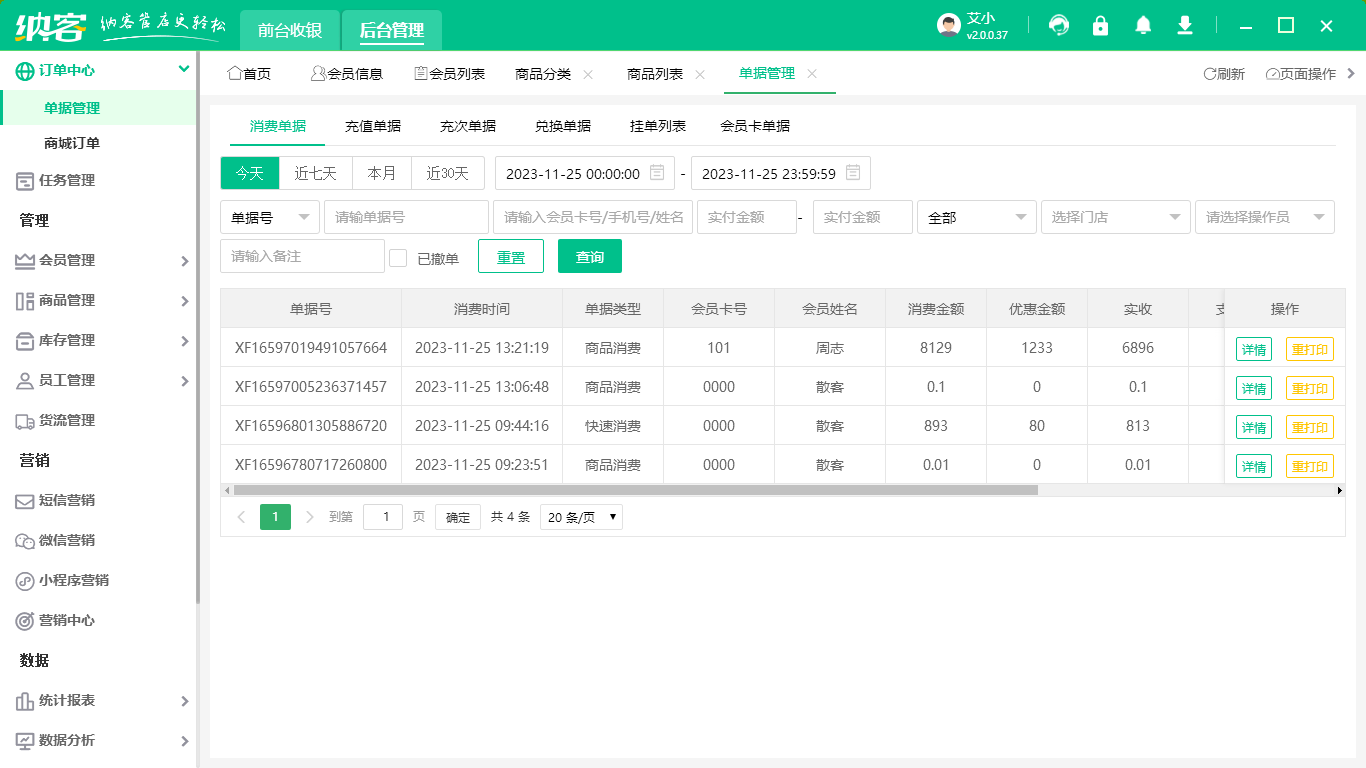The image size is (1366, 768).
Task: Change page size via 20 条/页 dropdown
Action: [x=581, y=517]
